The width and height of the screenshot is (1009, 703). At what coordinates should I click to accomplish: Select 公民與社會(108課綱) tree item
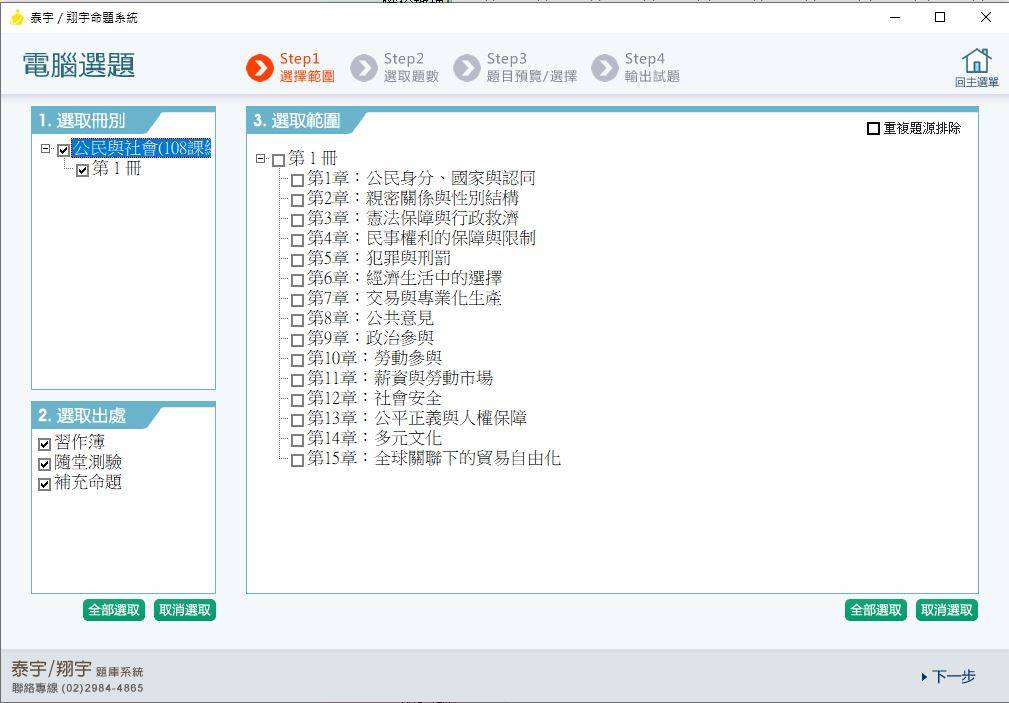[141, 149]
